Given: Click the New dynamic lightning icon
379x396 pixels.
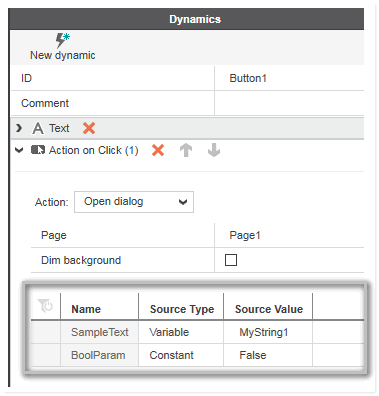Looking at the screenshot, I should [x=62, y=40].
